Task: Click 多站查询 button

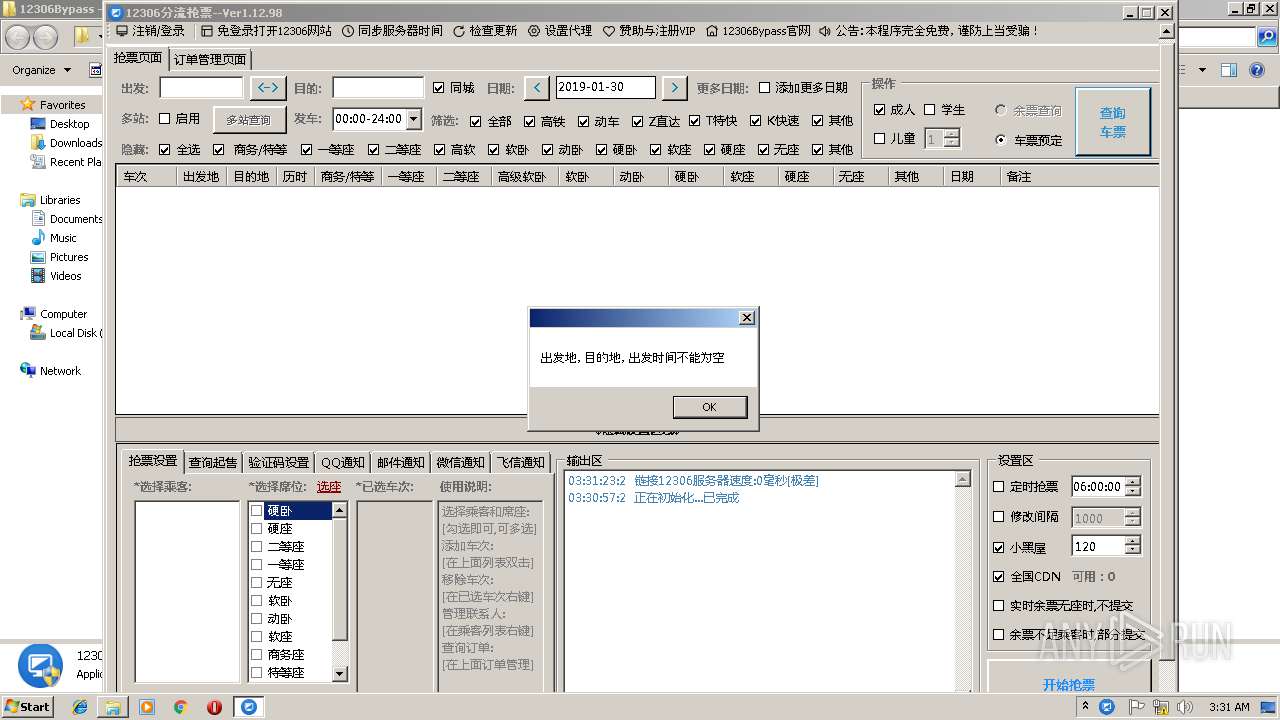Action: [248, 120]
